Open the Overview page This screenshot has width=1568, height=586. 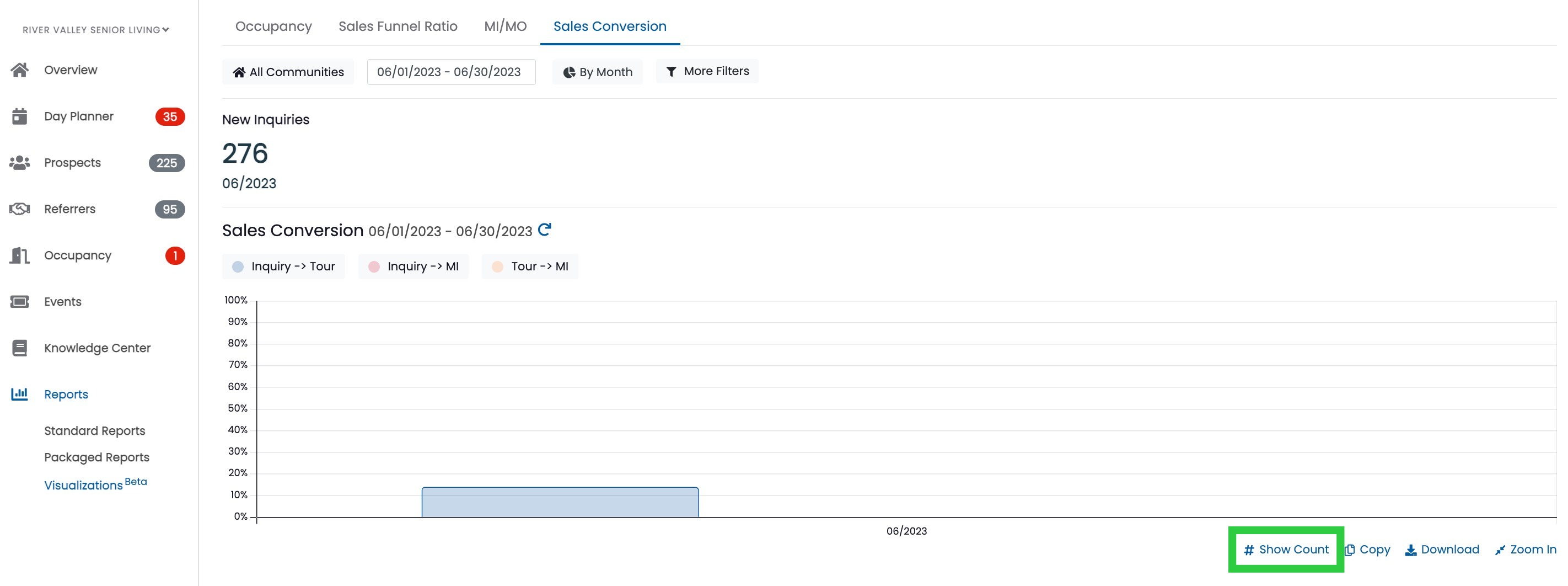[71, 70]
